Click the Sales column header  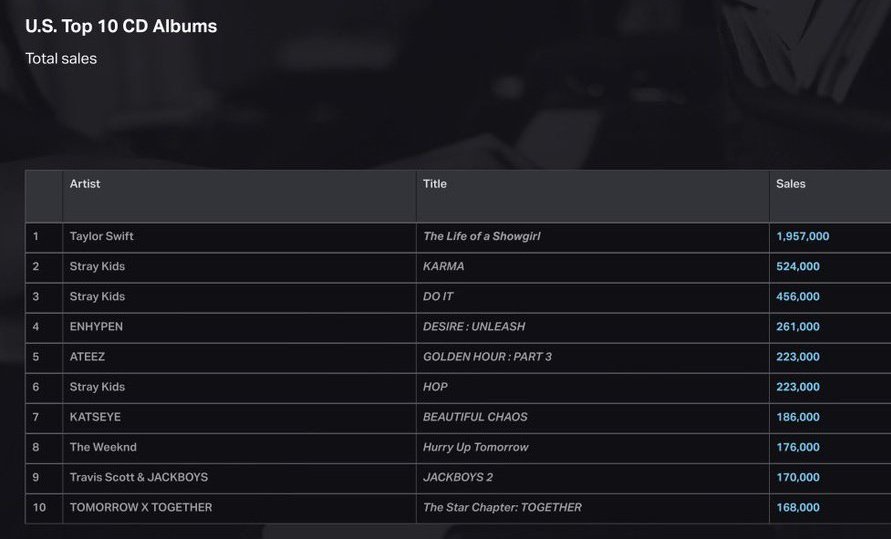coord(790,184)
